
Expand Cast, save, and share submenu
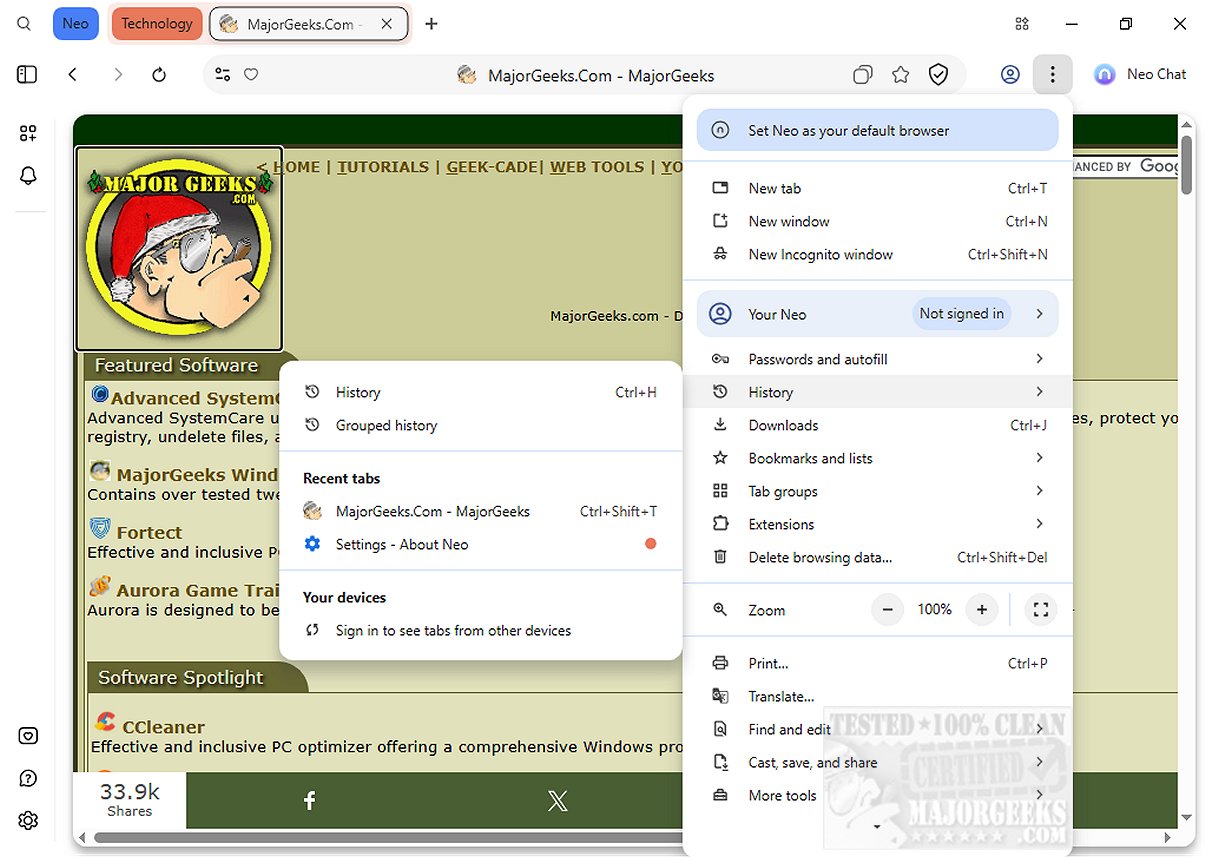point(877,762)
